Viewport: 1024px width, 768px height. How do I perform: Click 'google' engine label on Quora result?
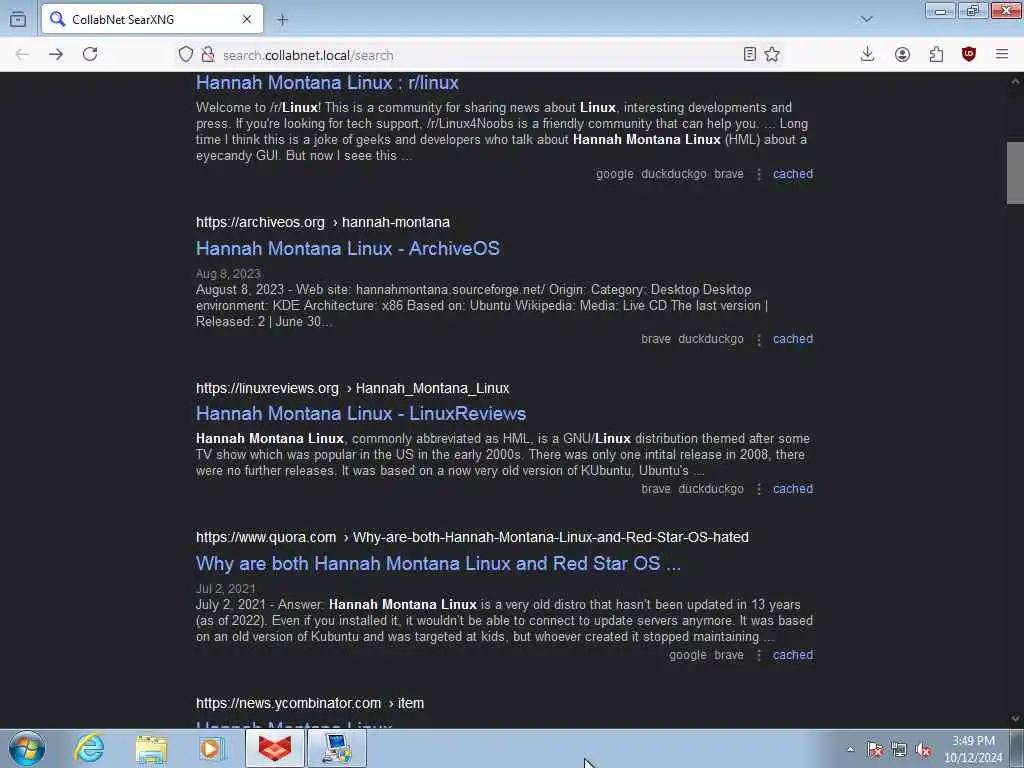coord(688,655)
